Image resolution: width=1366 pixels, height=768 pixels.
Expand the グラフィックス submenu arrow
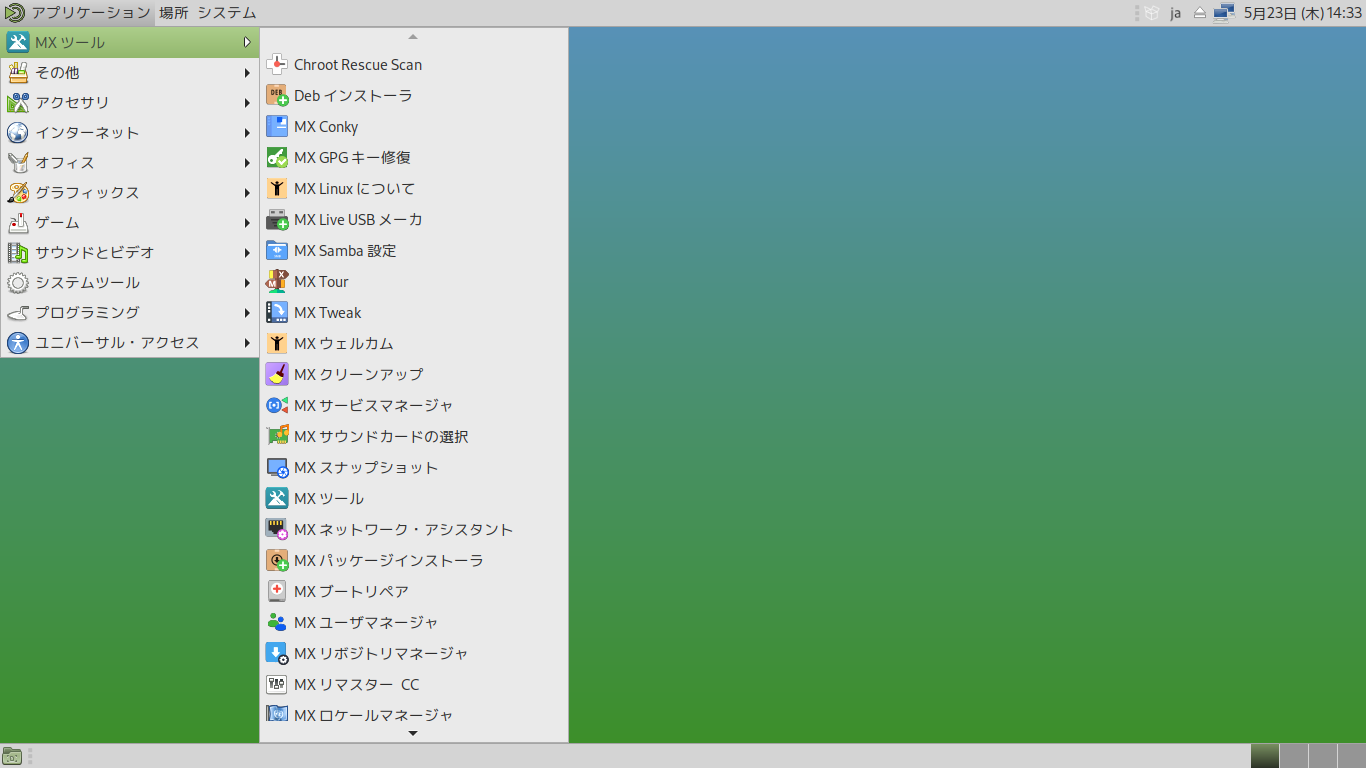(247, 193)
